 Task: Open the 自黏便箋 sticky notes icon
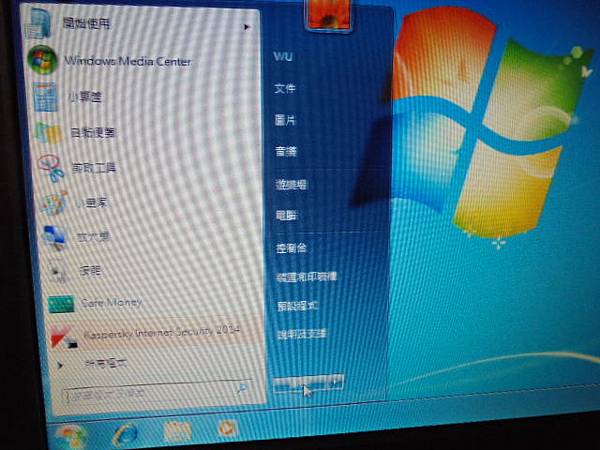tap(49, 133)
